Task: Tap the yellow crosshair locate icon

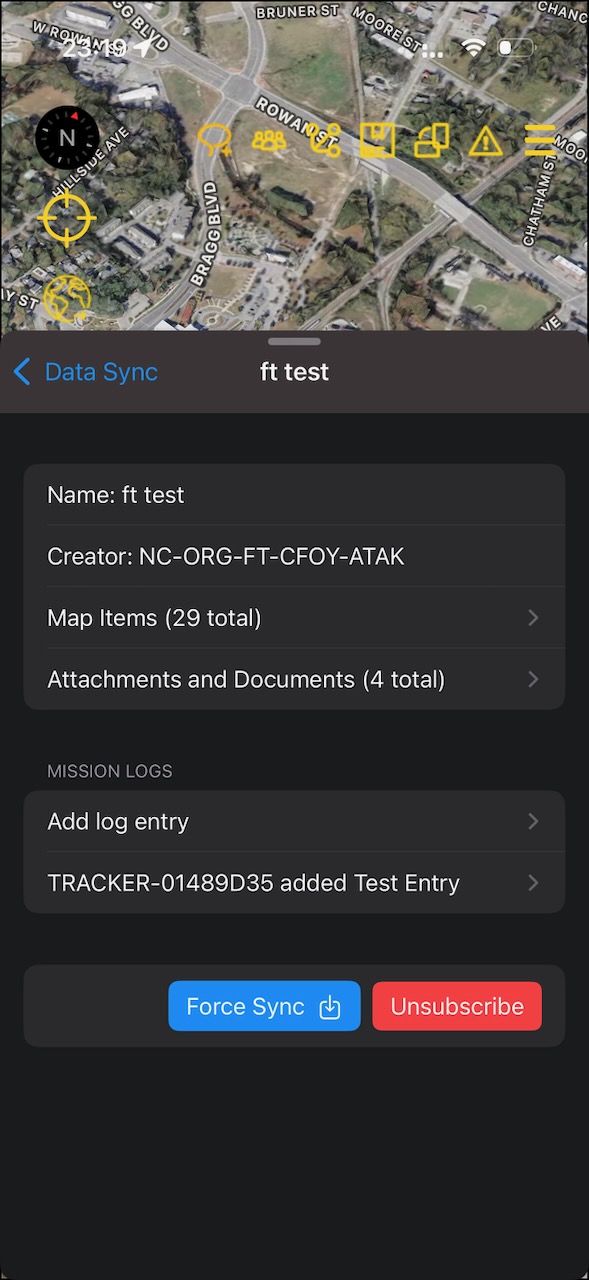Action: tap(67, 218)
